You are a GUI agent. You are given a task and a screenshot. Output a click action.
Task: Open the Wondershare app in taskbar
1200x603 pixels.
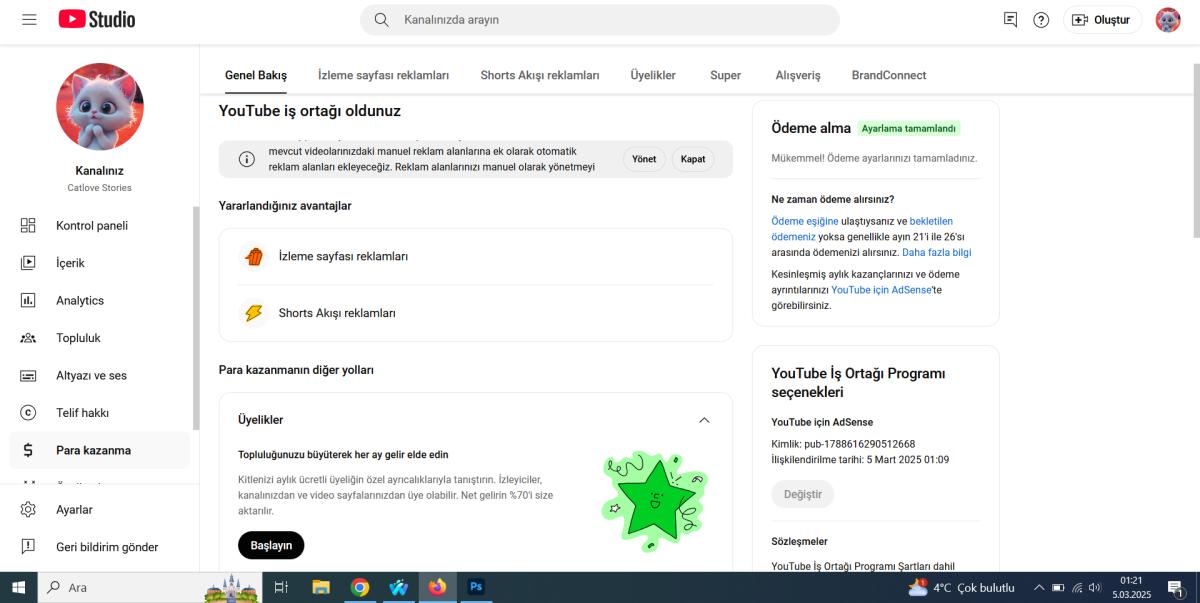click(399, 587)
